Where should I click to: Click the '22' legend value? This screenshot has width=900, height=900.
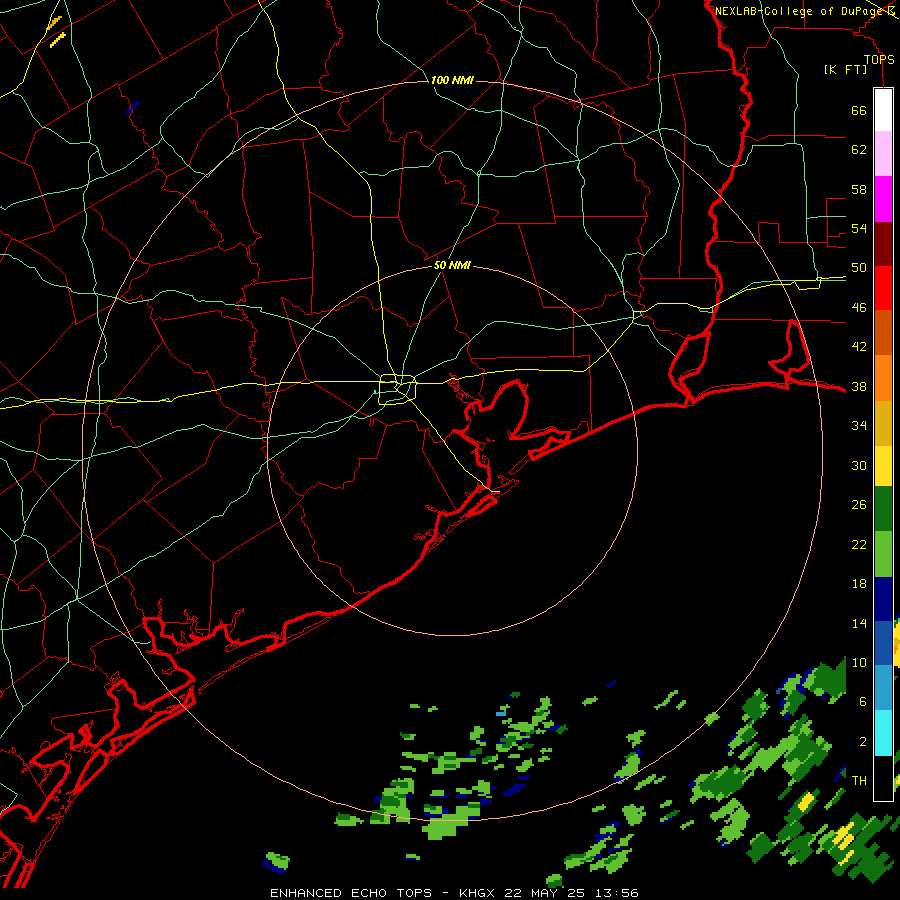859,544
